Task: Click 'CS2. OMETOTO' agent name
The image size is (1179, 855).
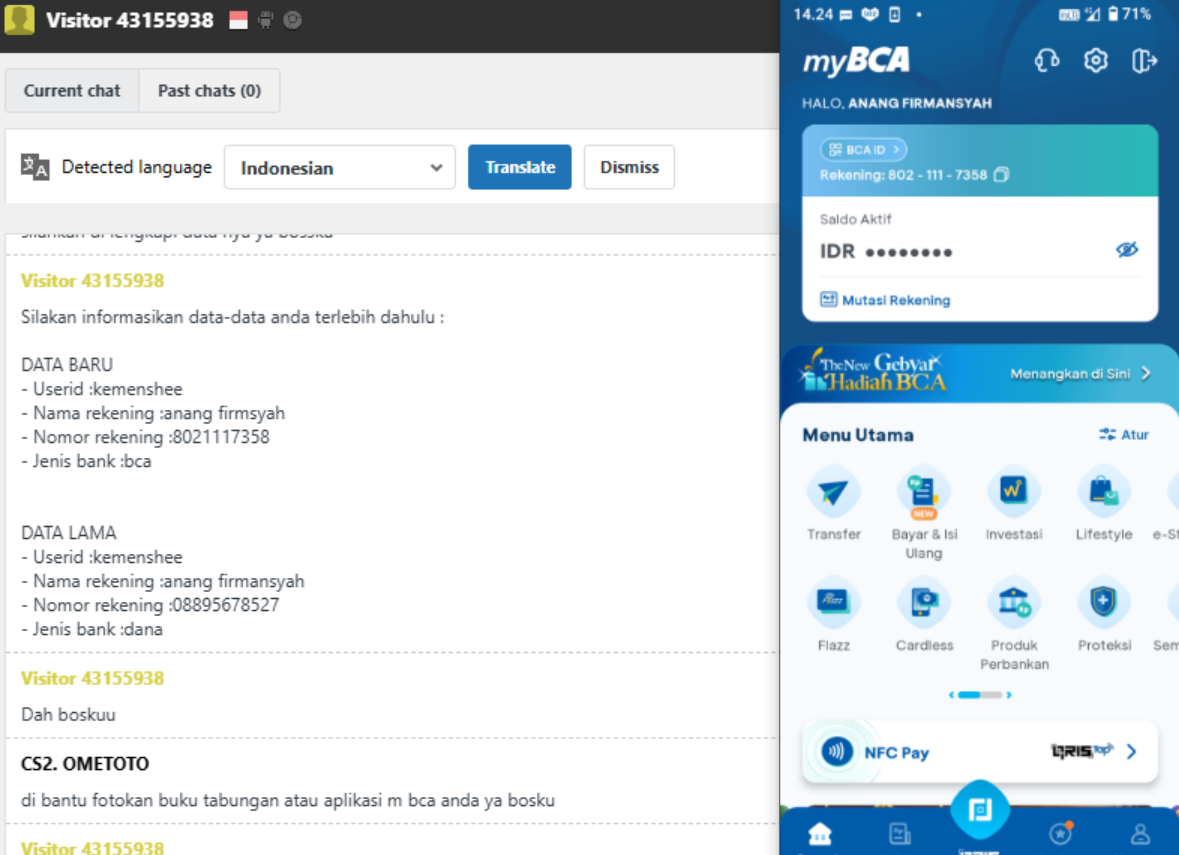Action: click(x=85, y=763)
